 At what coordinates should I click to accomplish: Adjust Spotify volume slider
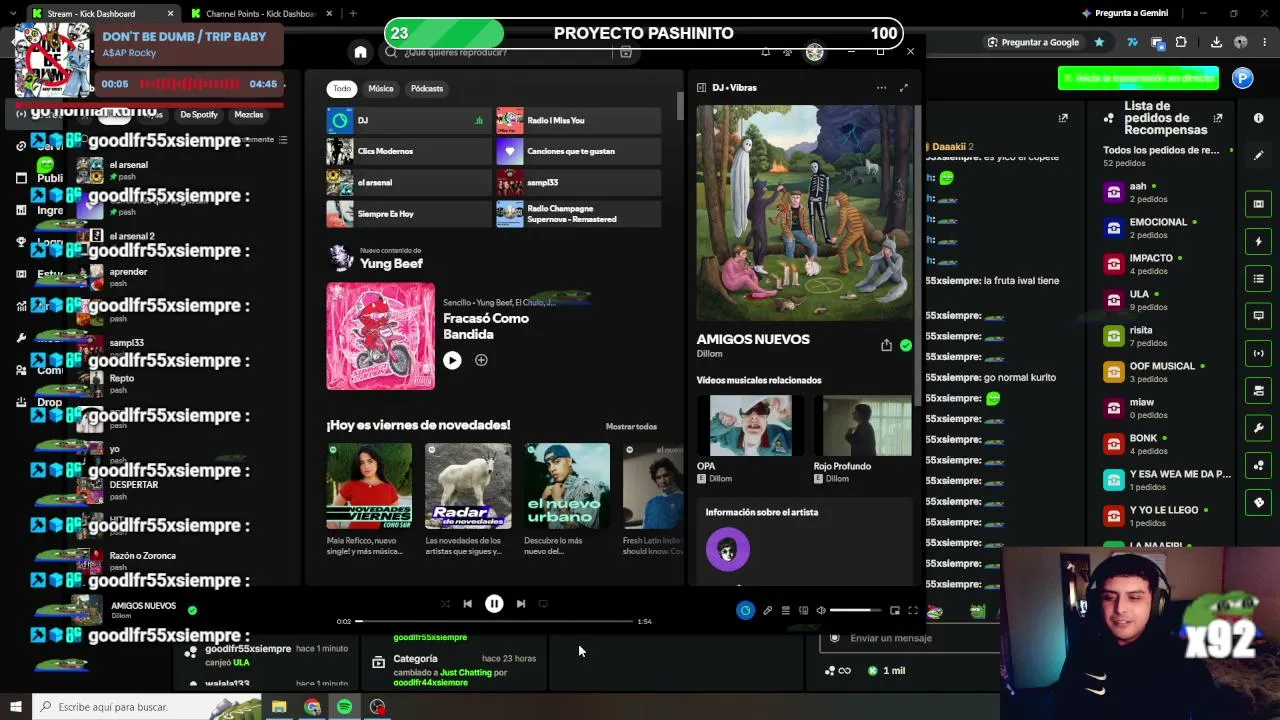(855, 610)
